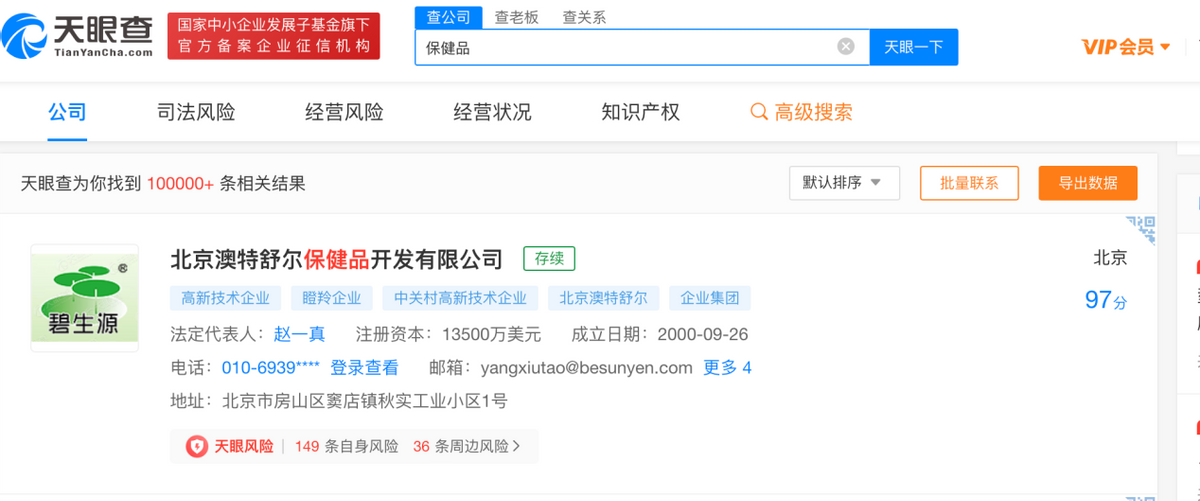The height and width of the screenshot is (501, 1200).
Task: Click the 存续 status tag
Action: tap(549, 258)
